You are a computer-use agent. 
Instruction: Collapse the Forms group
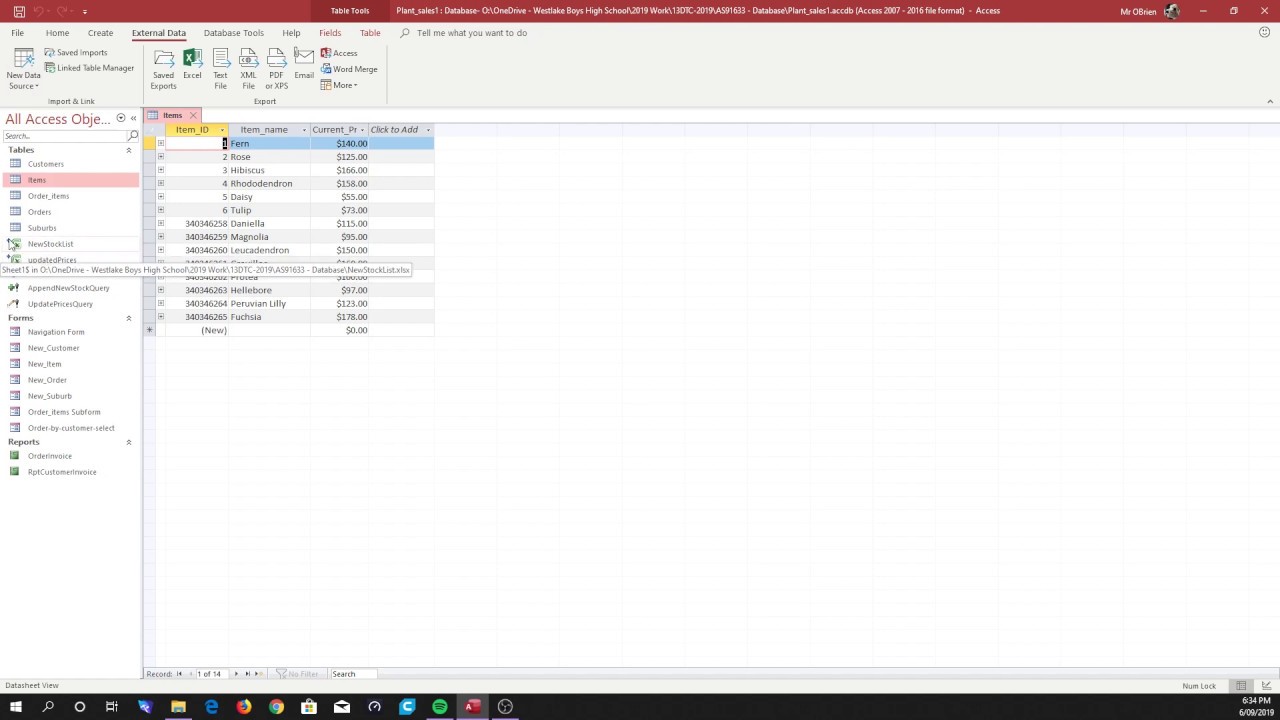click(128, 318)
